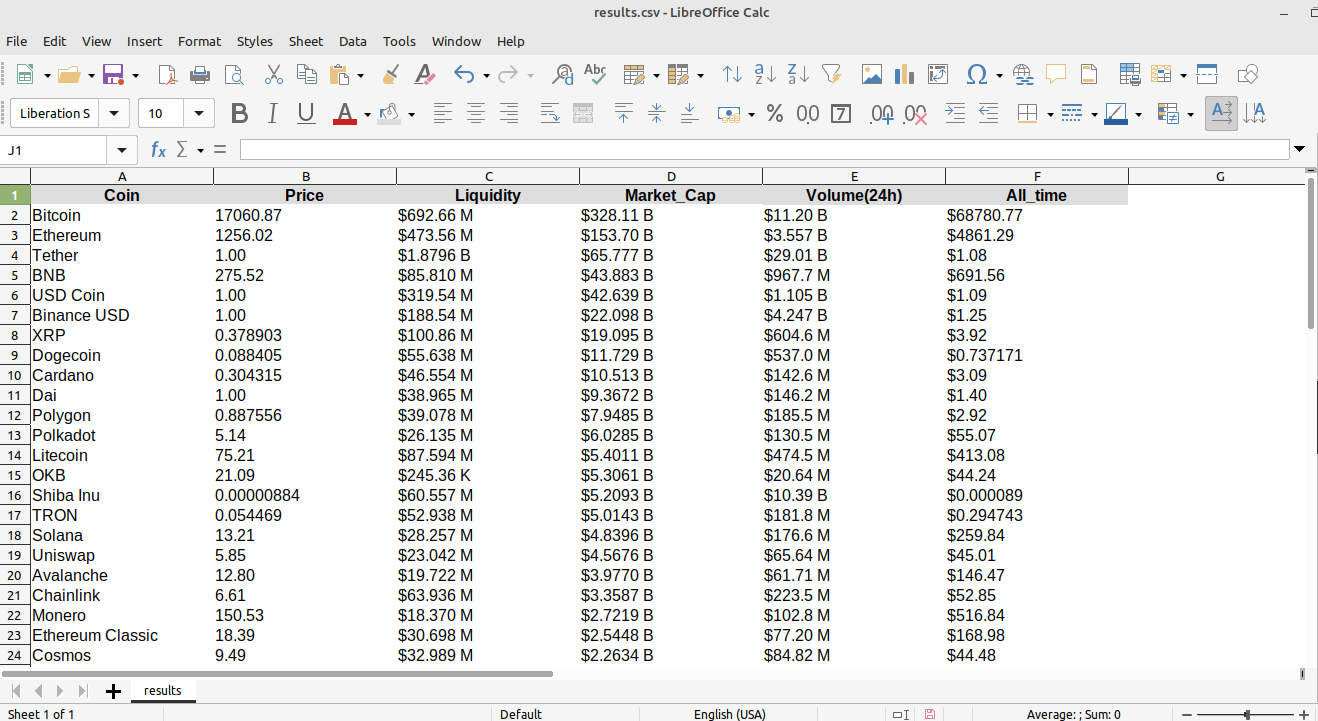Click Clone Formatting paintbrush icon

pos(391,74)
